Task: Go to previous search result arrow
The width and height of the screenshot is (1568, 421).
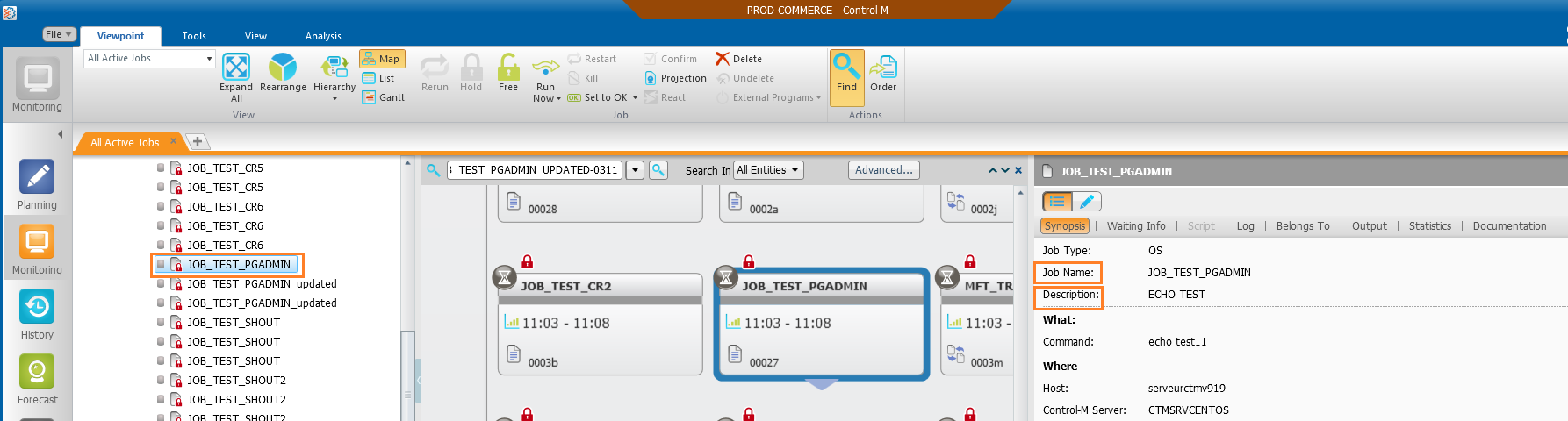Action: pos(993,170)
